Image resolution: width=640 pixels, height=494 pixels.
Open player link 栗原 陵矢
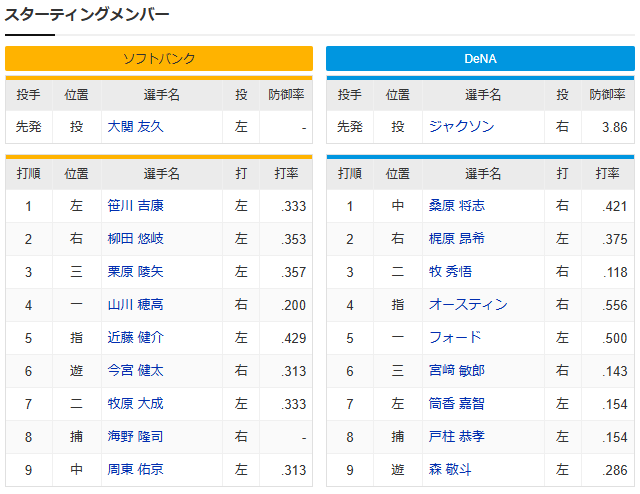[x=135, y=271]
